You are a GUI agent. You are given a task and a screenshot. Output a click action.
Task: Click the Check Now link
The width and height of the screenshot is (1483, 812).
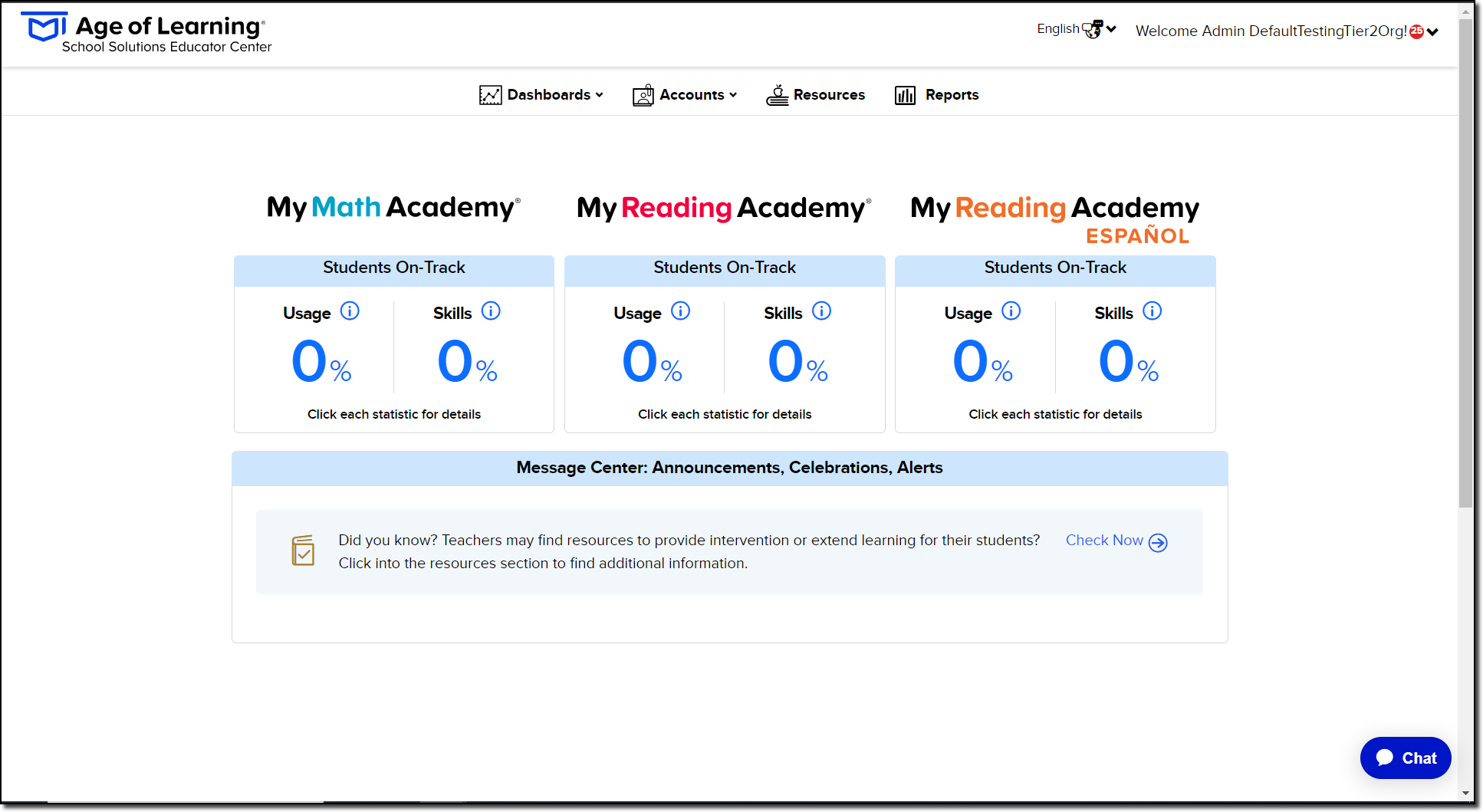click(x=1116, y=541)
